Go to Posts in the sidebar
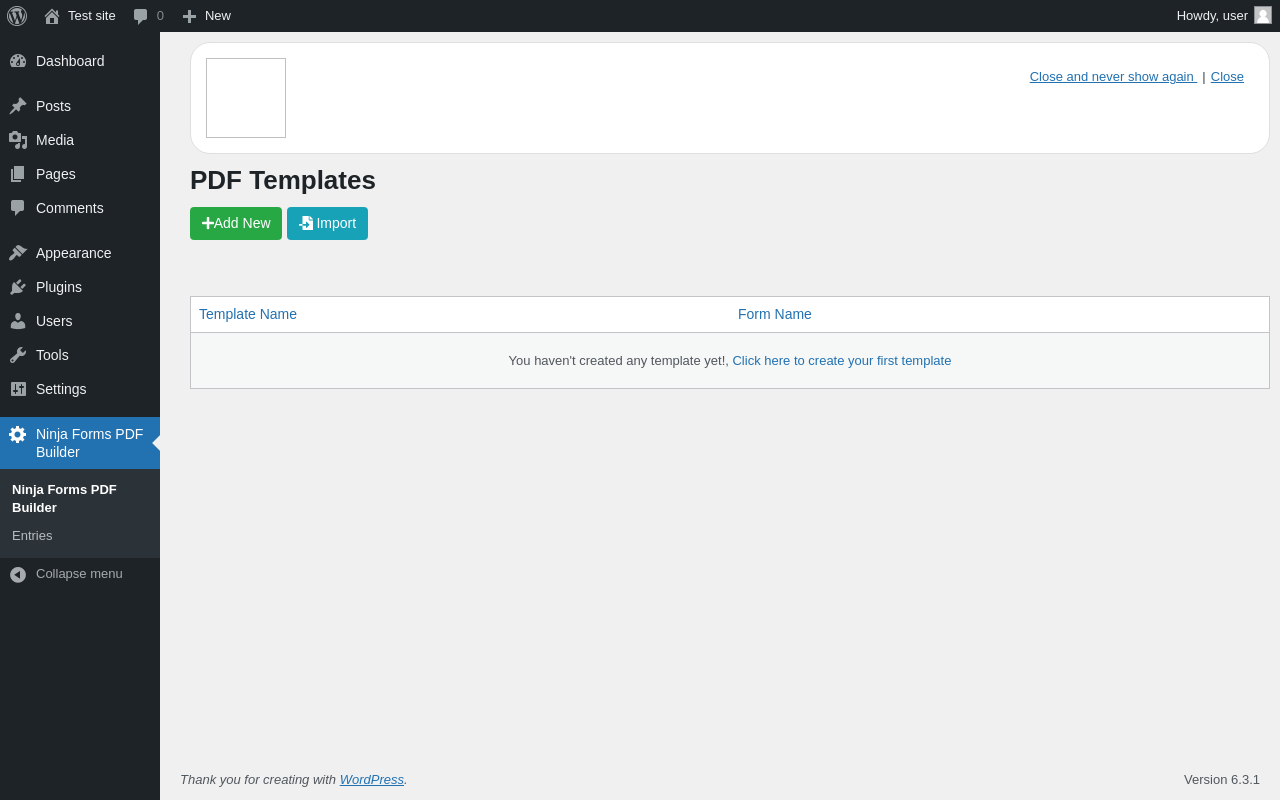The height and width of the screenshot is (800, 1280). (x=80, y=106)
